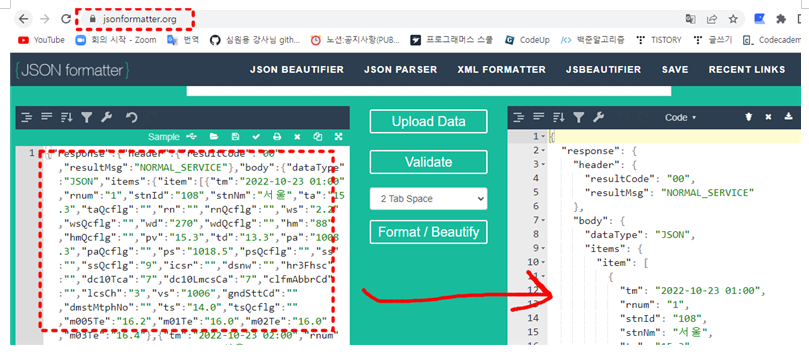This screenshot has width=809, height=364.
Task: Collapse the "items" node at line 9
Action: [x=543, y=249]
